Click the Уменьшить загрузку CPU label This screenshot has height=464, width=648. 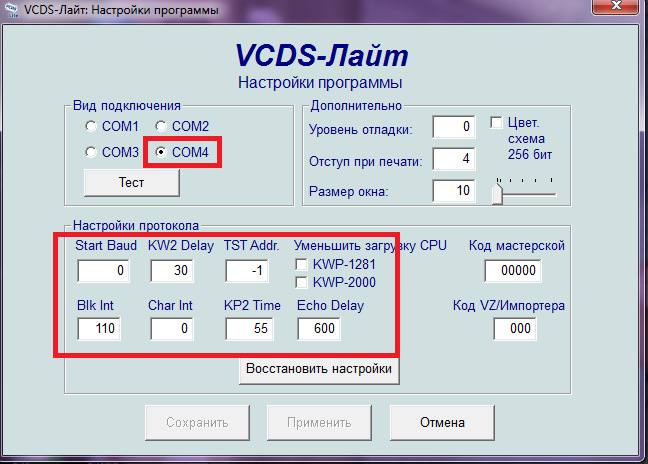pos(370,245)
